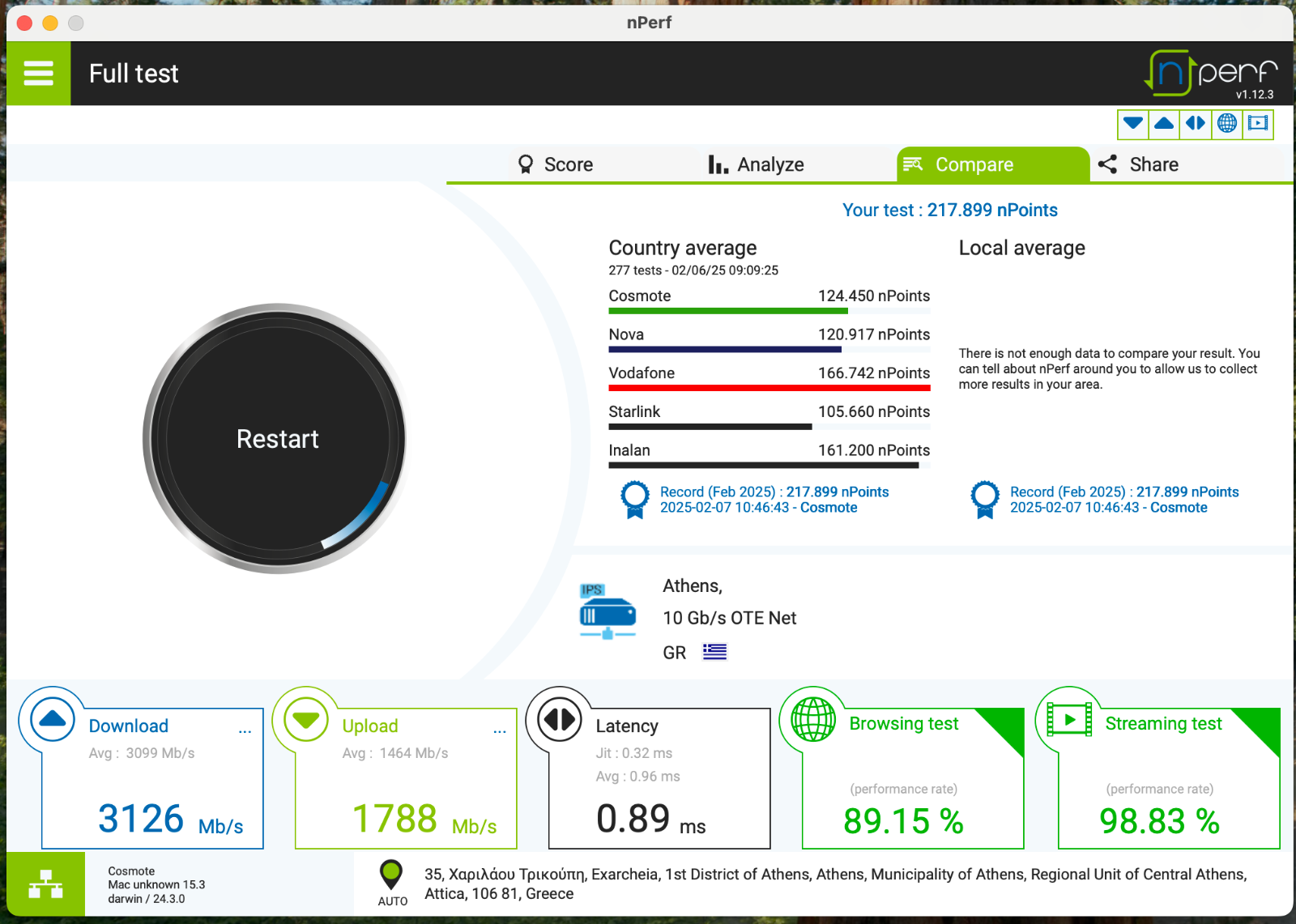This screenshot has width=1296, height=924.
Task: Select the streaming film toolbar icon
Action: pos(1258,124)
